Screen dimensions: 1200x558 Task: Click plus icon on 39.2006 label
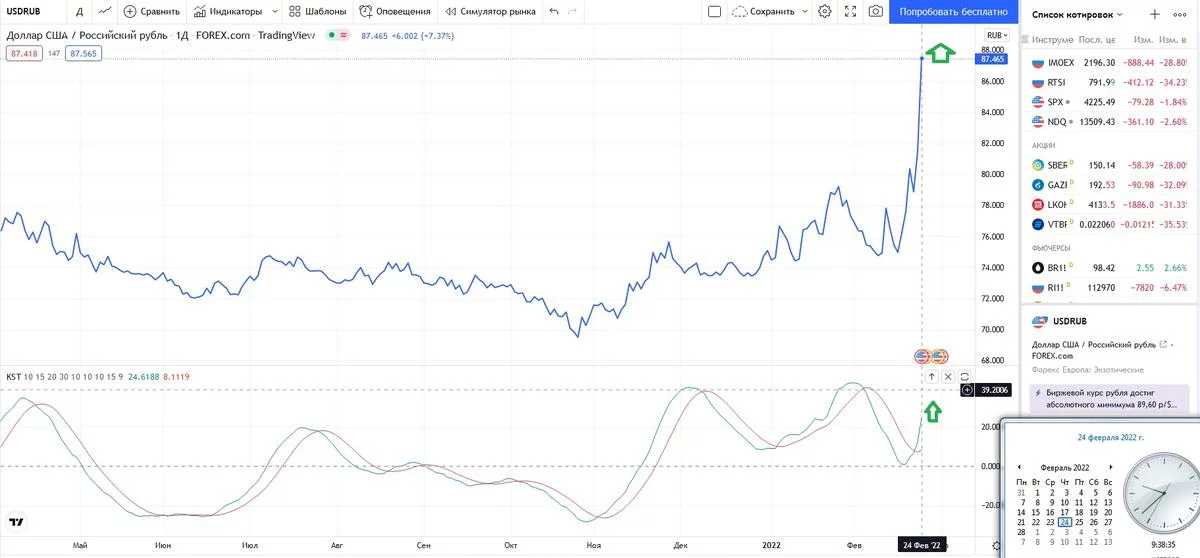click(966, 390)
